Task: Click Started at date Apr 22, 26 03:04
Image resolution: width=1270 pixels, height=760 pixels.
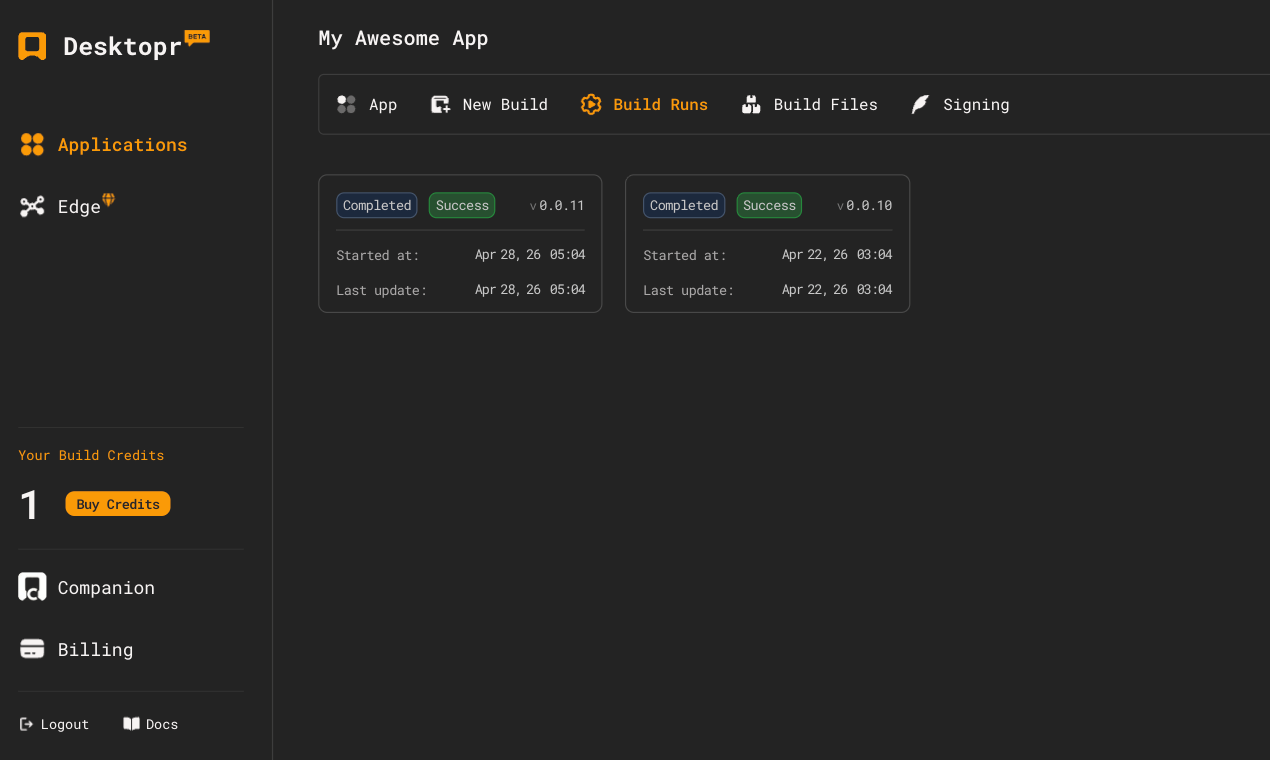Action: [837, 255]
